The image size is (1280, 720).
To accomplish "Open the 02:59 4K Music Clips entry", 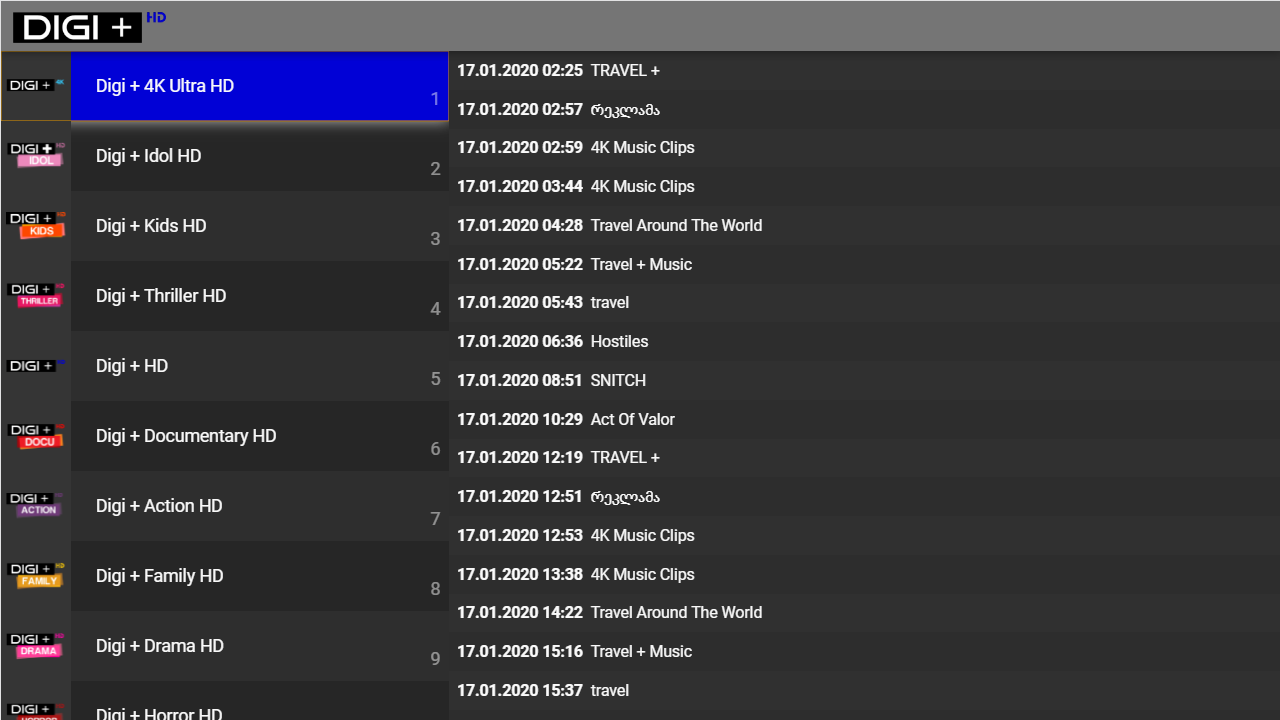I will pyautogui.click(x=864, y=148).
